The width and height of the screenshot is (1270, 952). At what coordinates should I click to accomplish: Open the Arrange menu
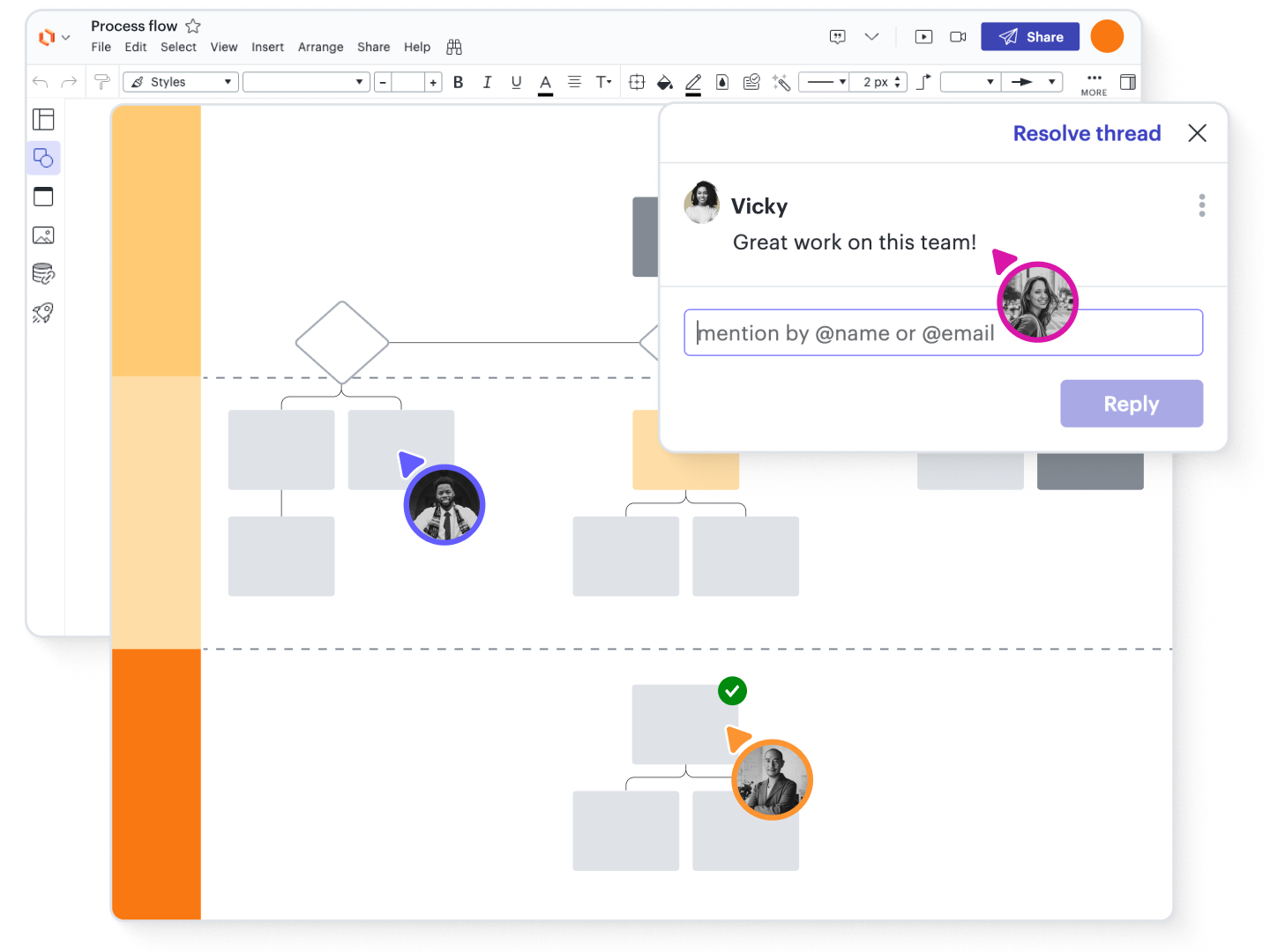point(320,48)
